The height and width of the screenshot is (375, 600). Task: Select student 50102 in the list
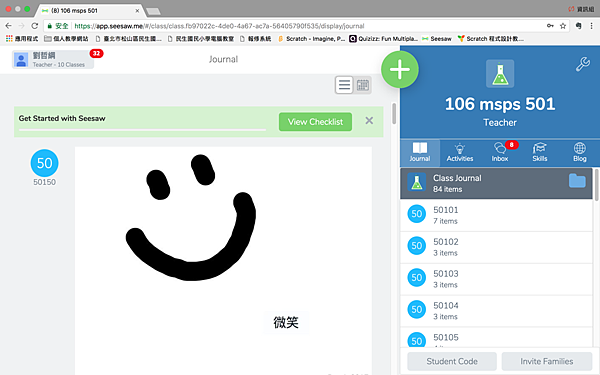pos(496,247)
